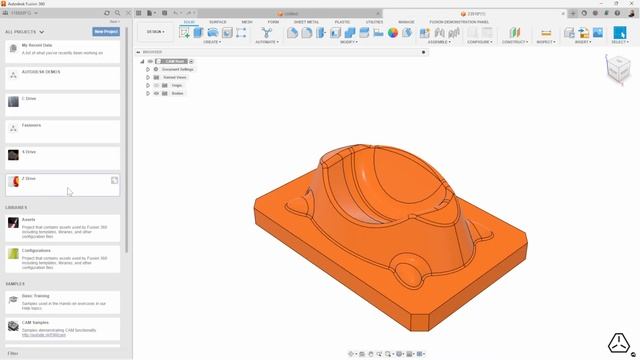Viewport: 640px width, 360px height.
Task: Expand the Named Views node
Action: (148, 77)
